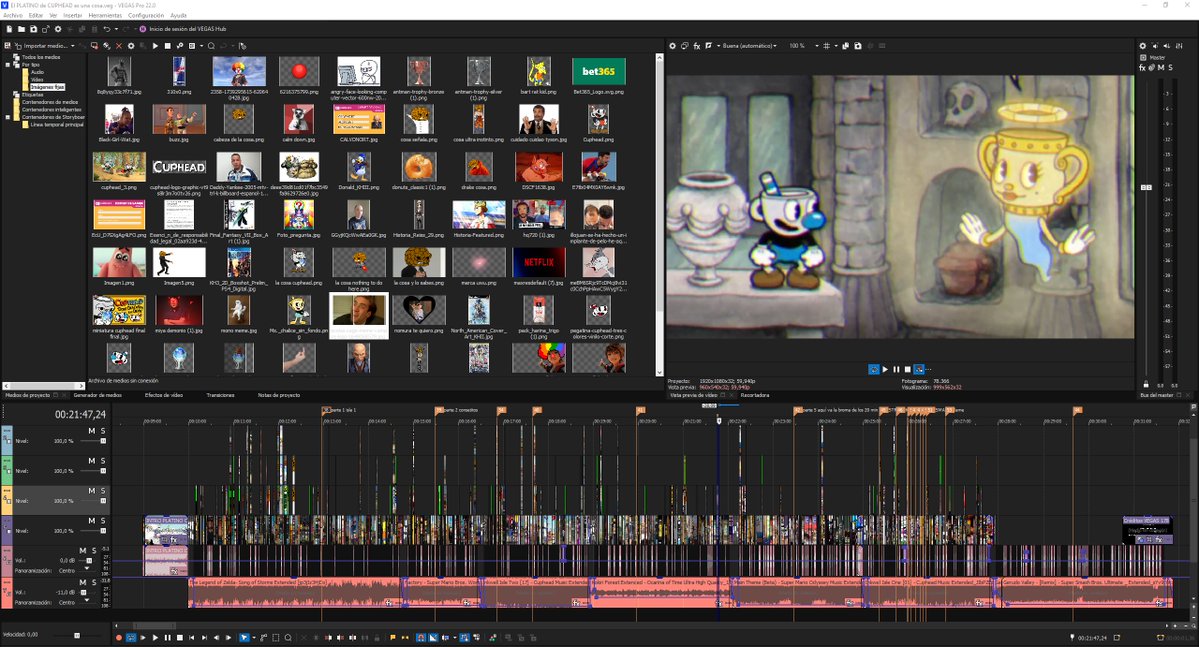
Task: Open the Editar menu
Action: (x=36, y=15)
